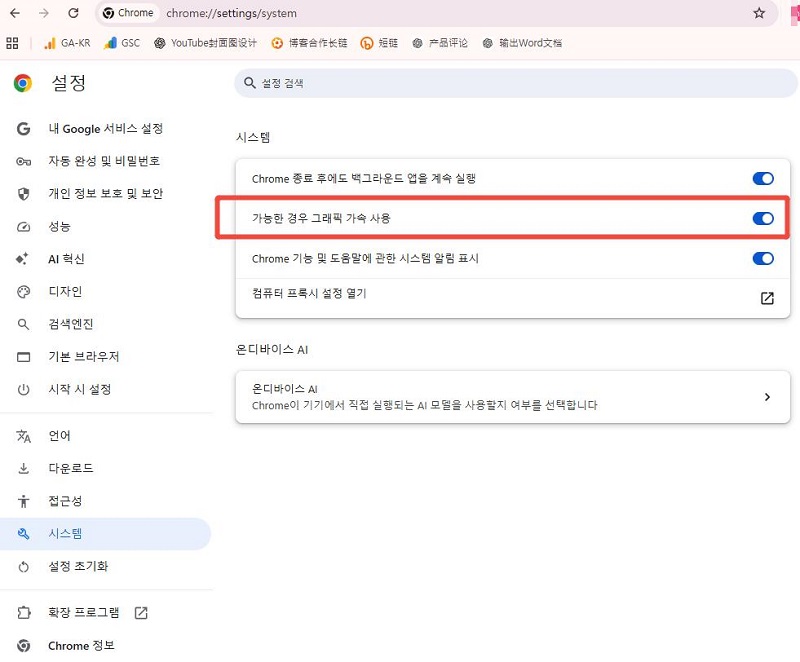This screenshot has width=800, height=662.
Task: Click the reset icon for 설정 초기화
Action: tap(23, 567)
